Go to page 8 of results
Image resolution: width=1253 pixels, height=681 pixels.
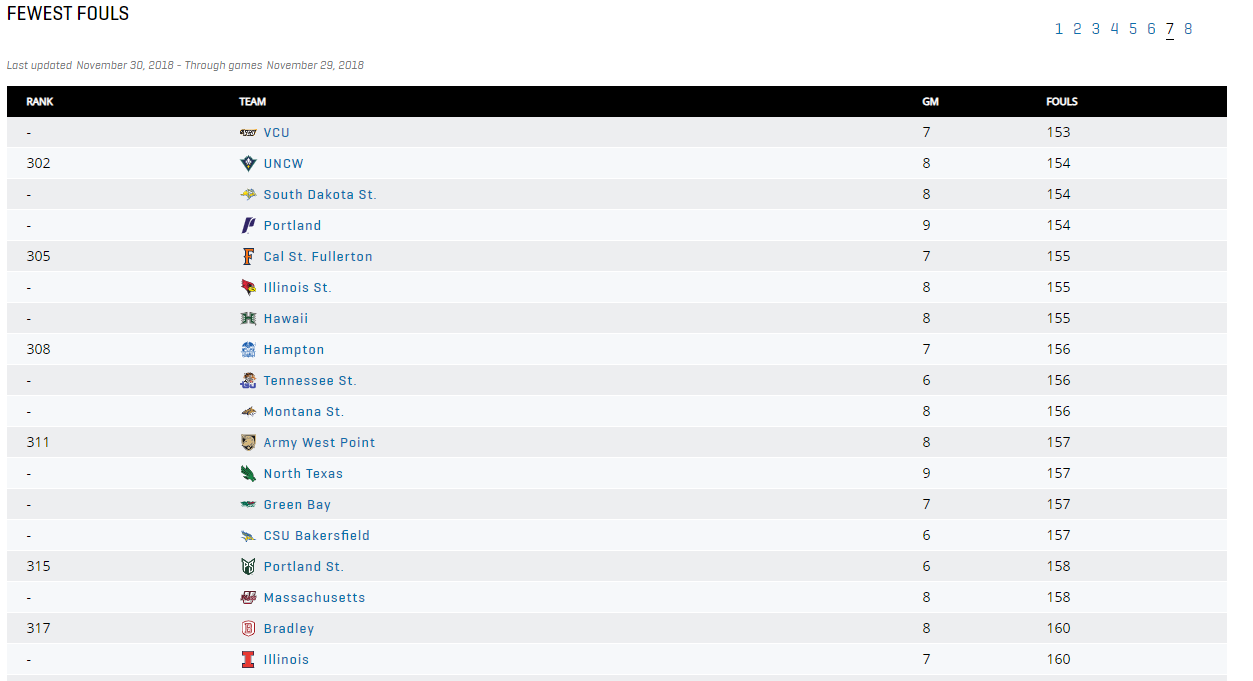point(1188,29)
